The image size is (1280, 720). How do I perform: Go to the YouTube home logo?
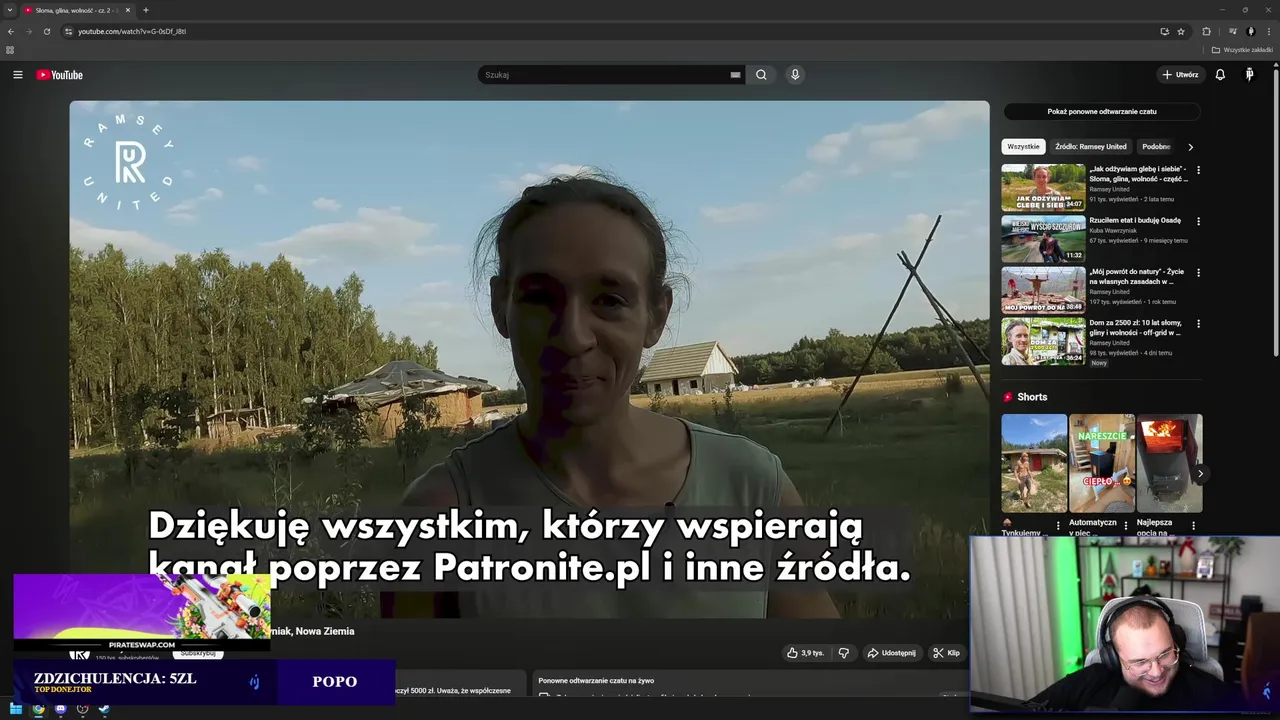60,75
